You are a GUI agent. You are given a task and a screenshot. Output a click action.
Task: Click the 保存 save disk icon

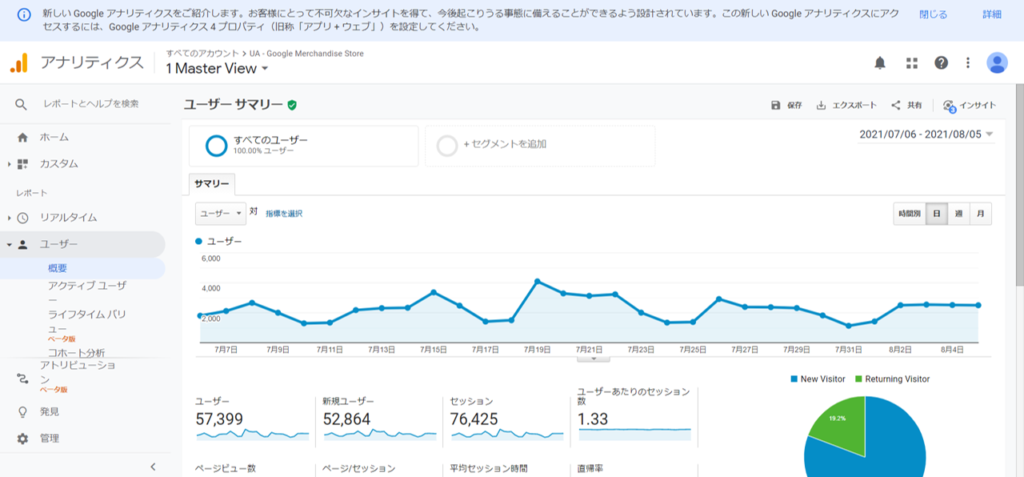point(775,105)
